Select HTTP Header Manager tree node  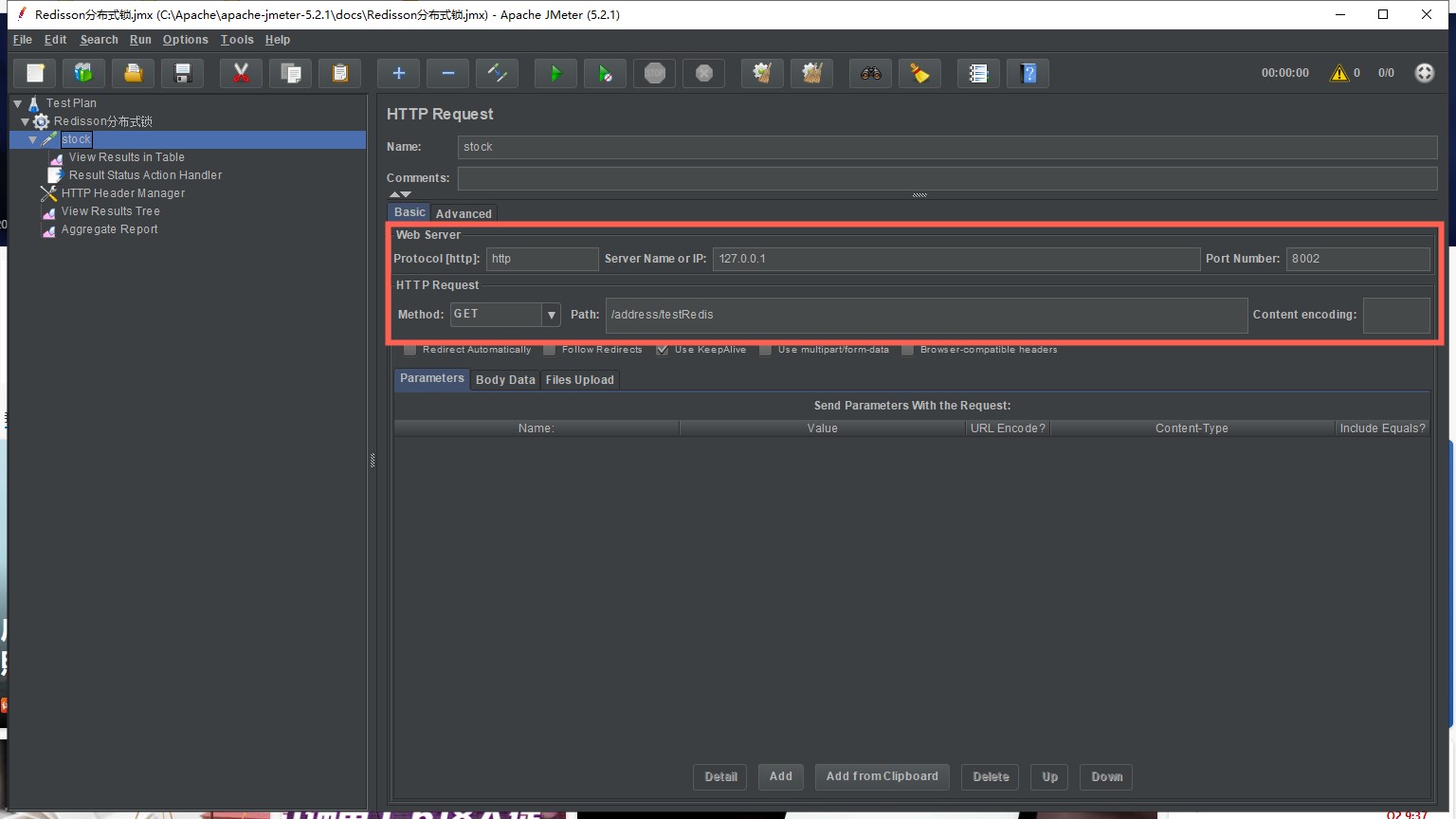[123, 193]
